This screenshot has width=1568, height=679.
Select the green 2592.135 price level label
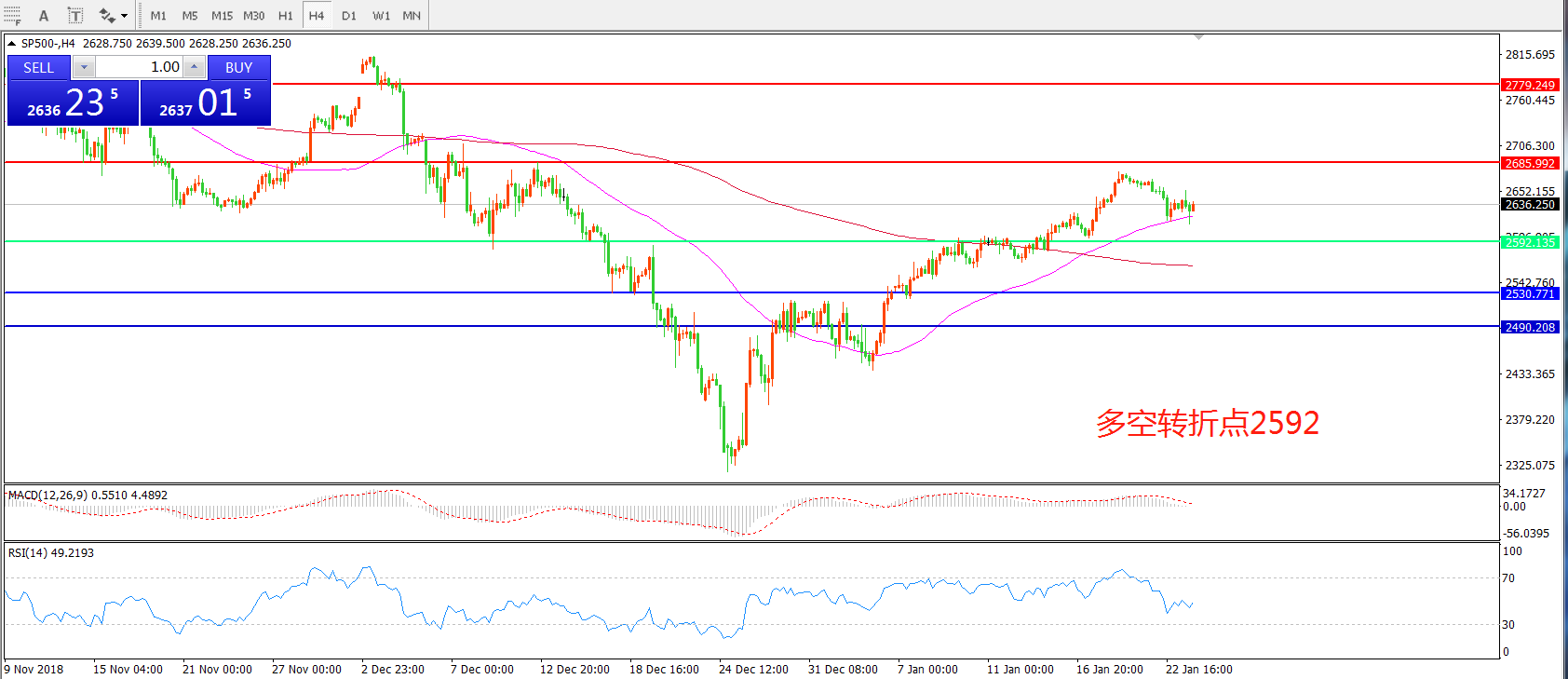click(1530, 242)
